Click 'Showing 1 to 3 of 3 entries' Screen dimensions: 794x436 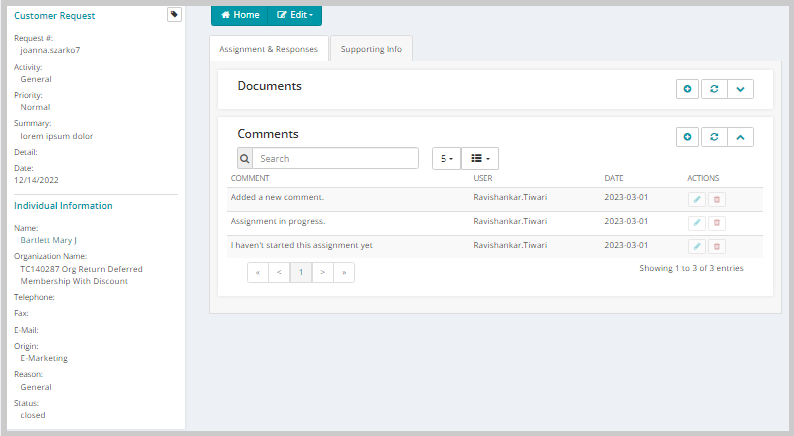(691, 268)
